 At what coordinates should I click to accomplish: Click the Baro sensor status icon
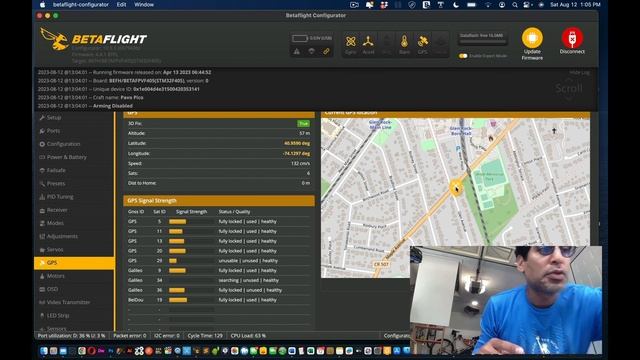coord(404,41)
